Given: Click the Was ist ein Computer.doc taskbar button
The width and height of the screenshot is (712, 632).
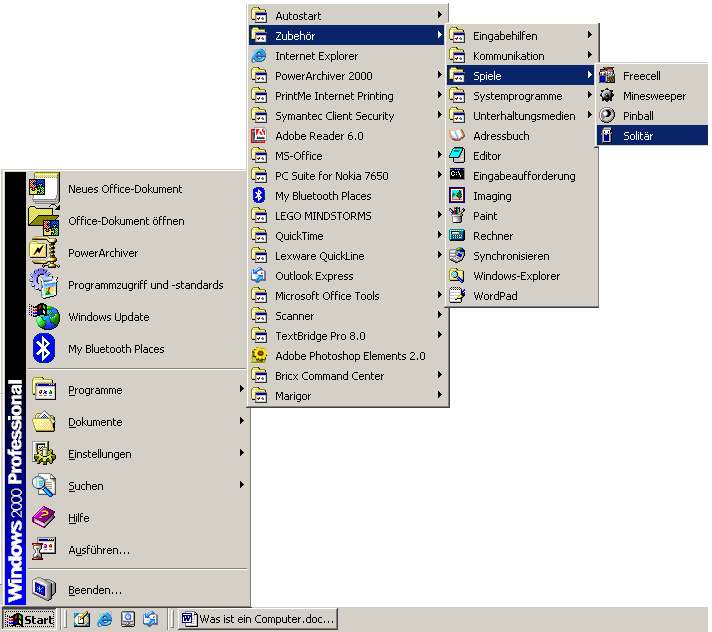Looking at the screenshot, I should (258, 619).
